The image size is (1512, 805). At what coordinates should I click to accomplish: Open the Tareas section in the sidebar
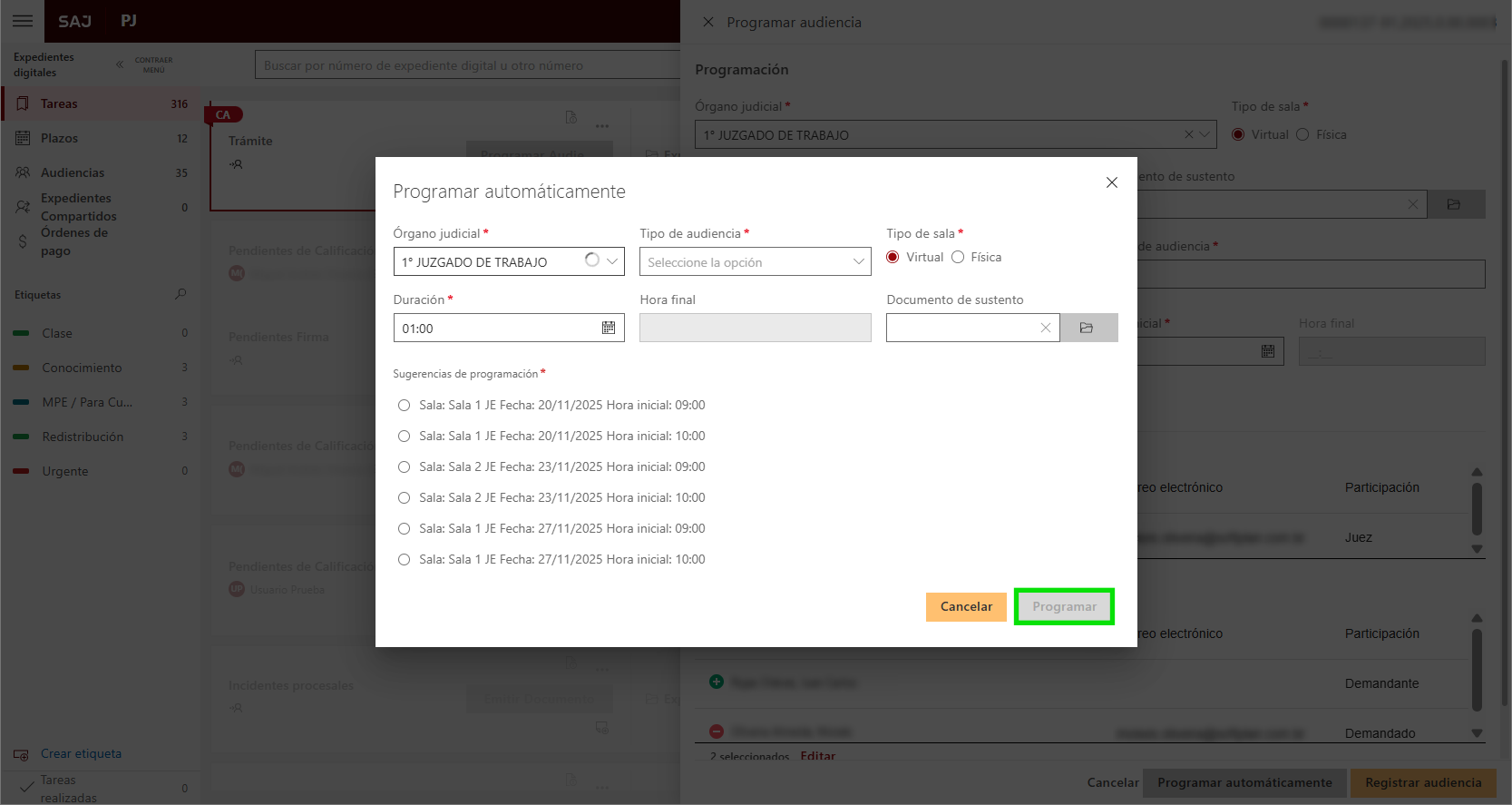60,103
